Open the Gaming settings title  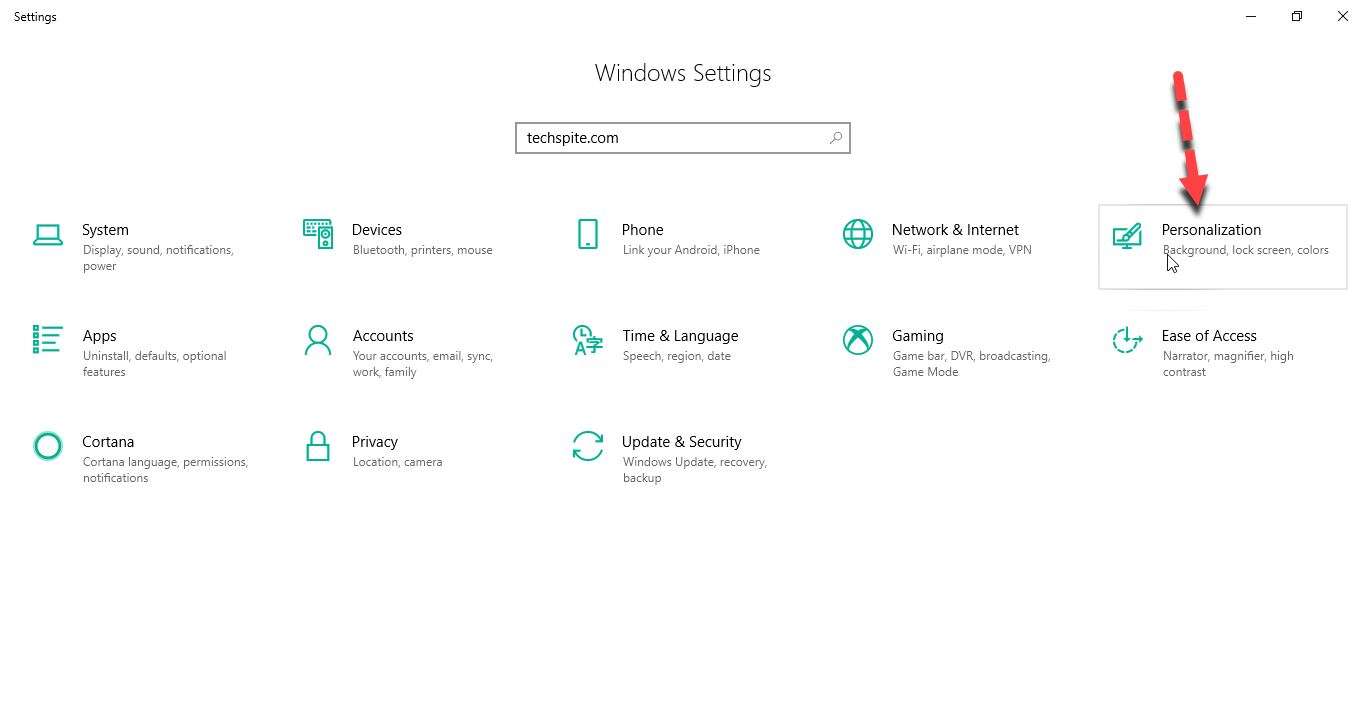click(x=917, y=336)
